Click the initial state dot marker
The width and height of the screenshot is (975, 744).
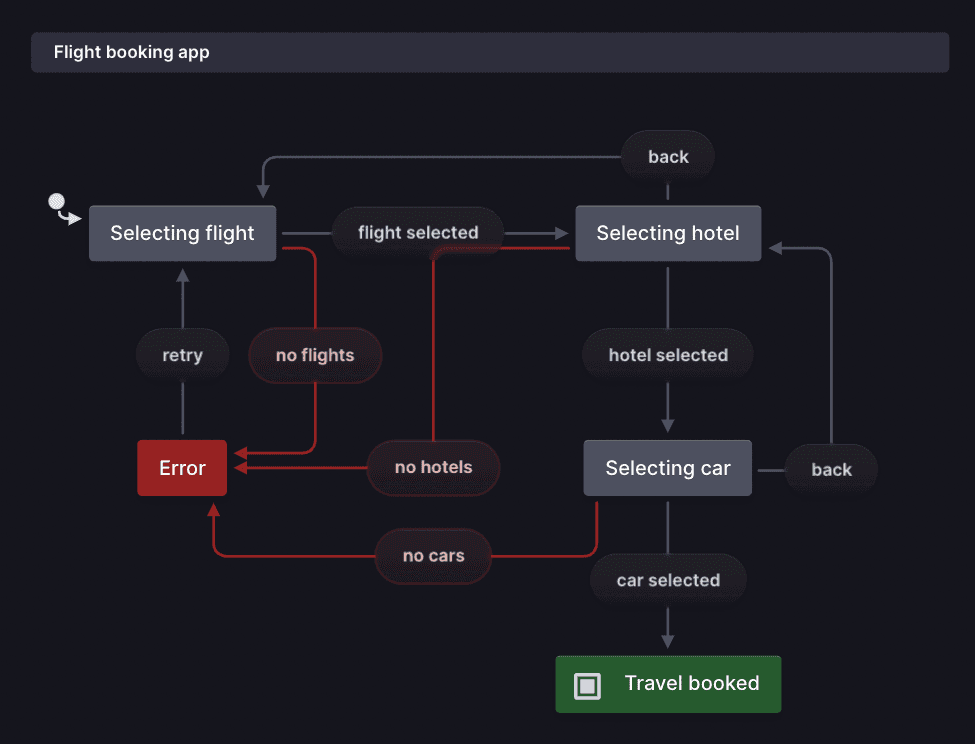(57, 200)
